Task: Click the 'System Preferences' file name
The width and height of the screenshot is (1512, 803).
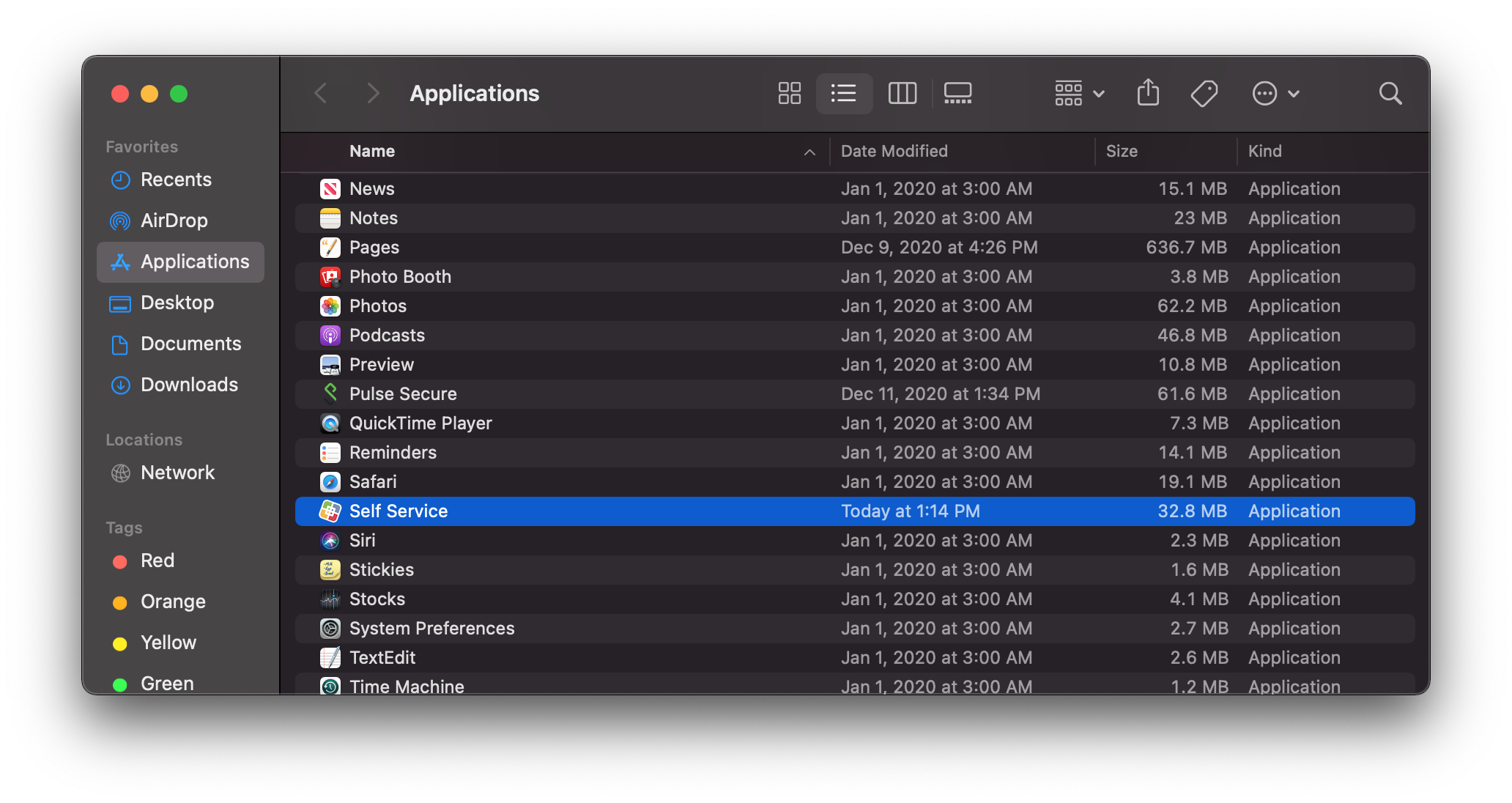Action: click(x=431, y=629)
